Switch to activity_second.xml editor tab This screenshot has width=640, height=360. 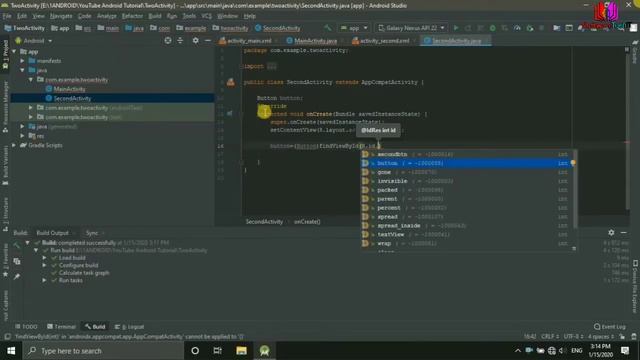pyautogui.click(x=384, y=41)
